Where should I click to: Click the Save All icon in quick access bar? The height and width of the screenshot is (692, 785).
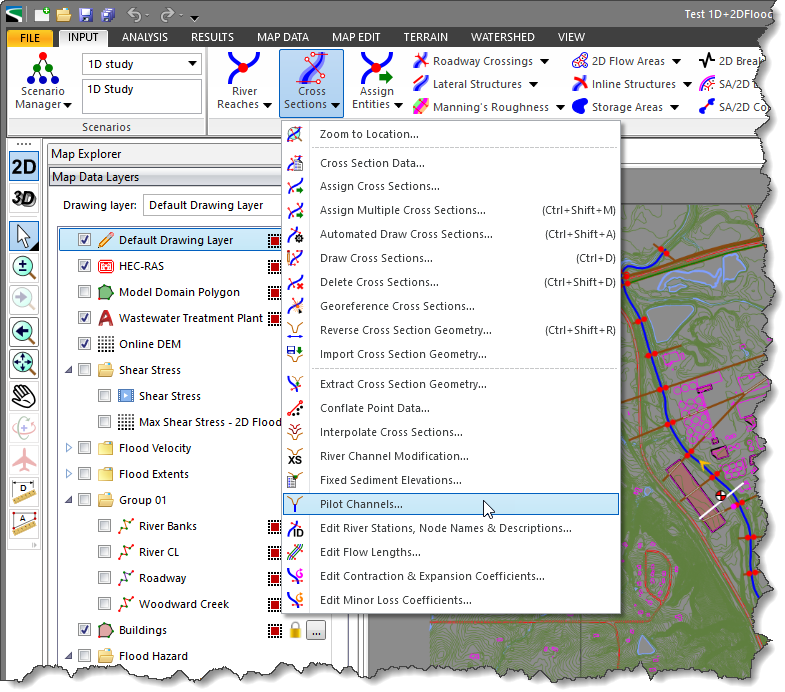pos(108,15)
